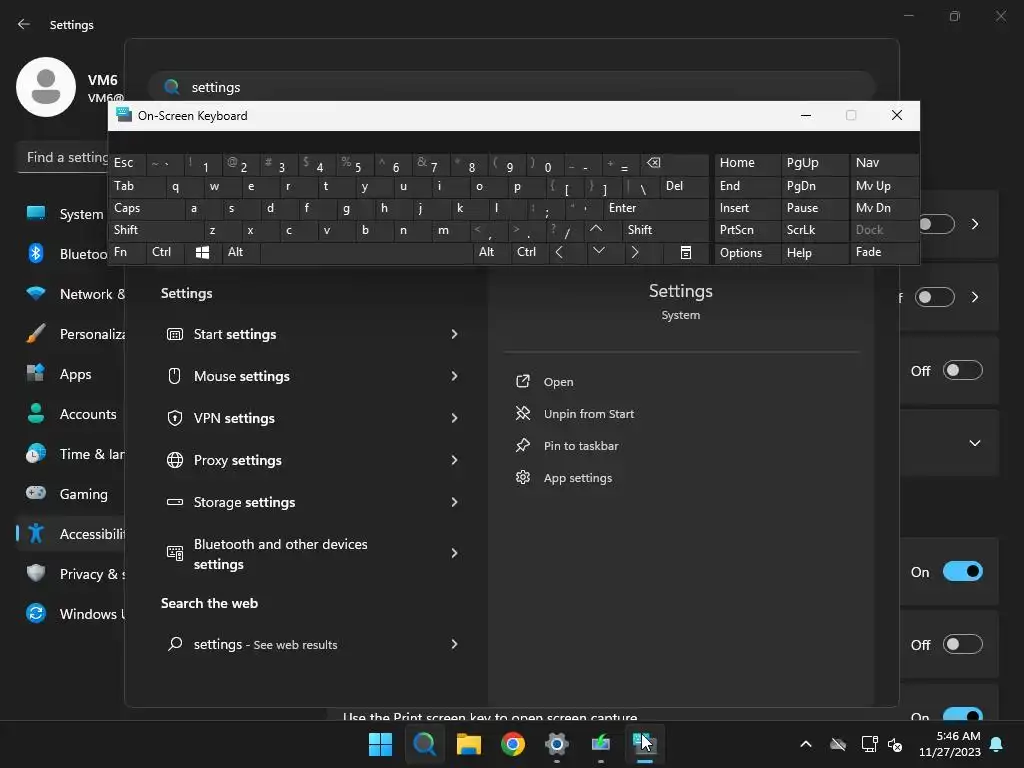Click the Start settings keyboard icon
Viewport: 1024px width, 768px height.
[175, 334]
